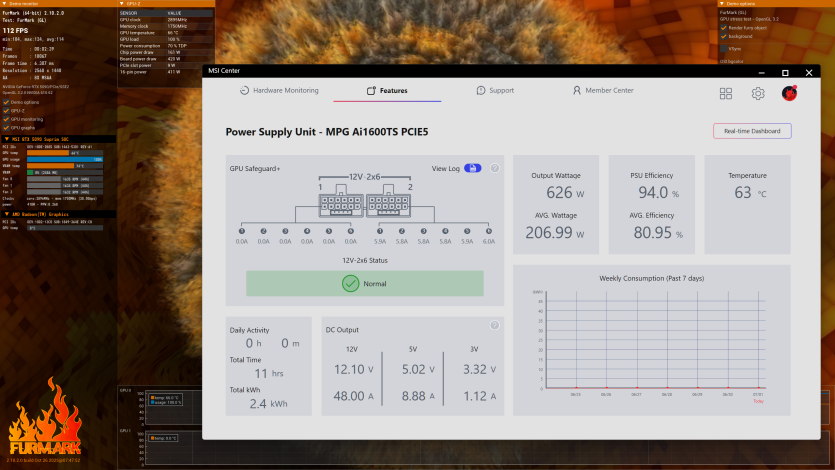Click the Temperature value 63 °C
This screenshot has height=470, width=835.
click(x=750, y=193)
